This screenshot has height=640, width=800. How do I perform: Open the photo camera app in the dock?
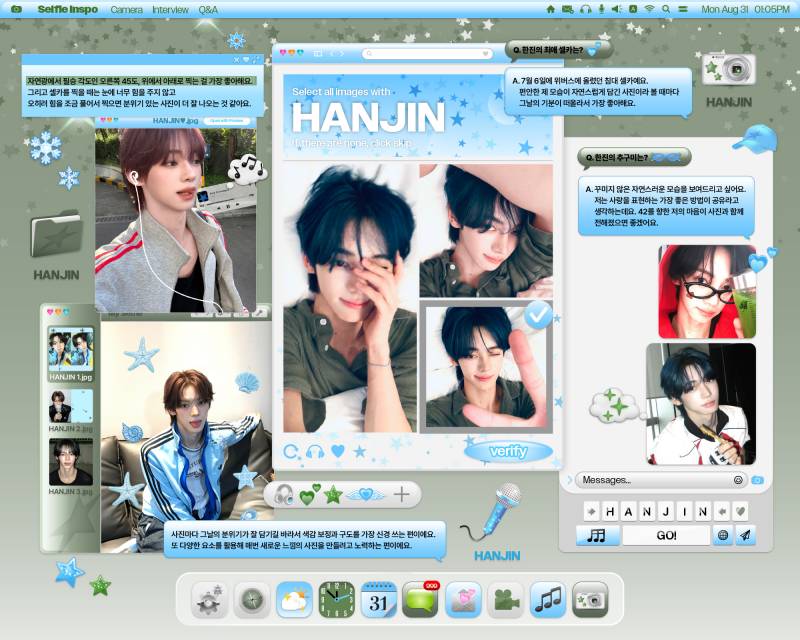pos(590,600)
